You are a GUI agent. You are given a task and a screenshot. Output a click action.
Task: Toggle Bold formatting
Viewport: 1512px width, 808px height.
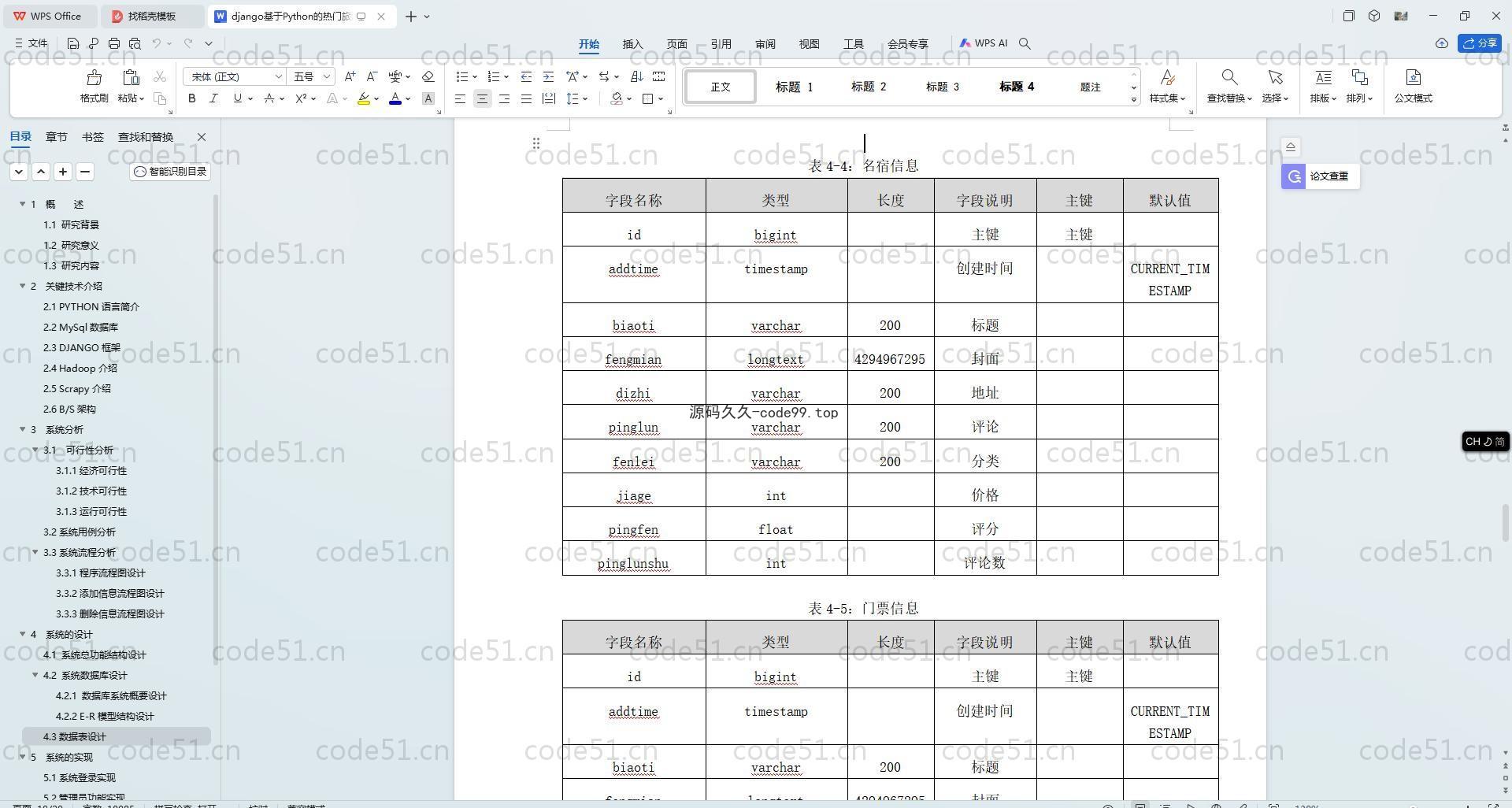[x=191, y=98]
